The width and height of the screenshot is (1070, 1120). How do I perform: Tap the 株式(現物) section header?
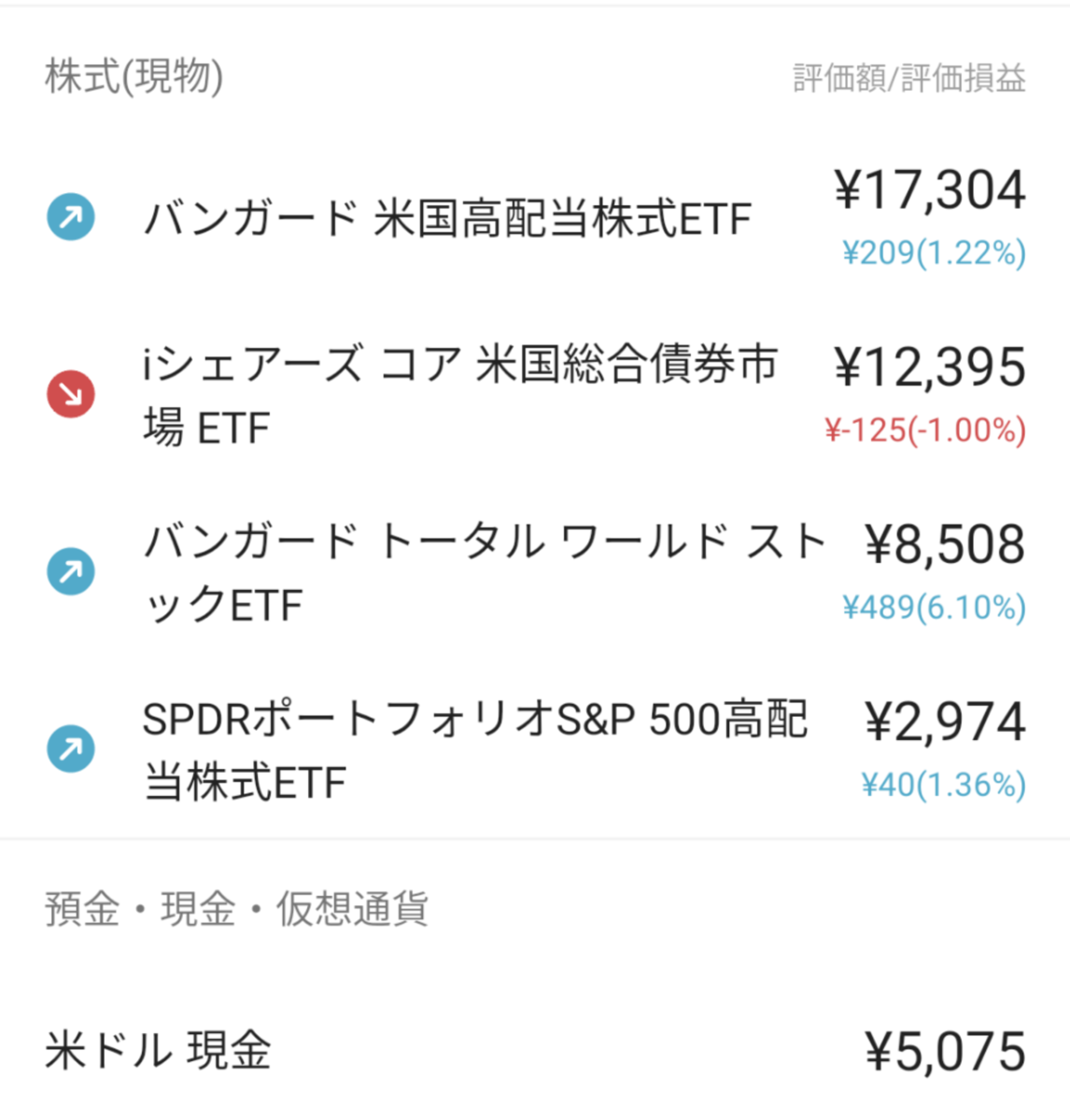(134, 77)
